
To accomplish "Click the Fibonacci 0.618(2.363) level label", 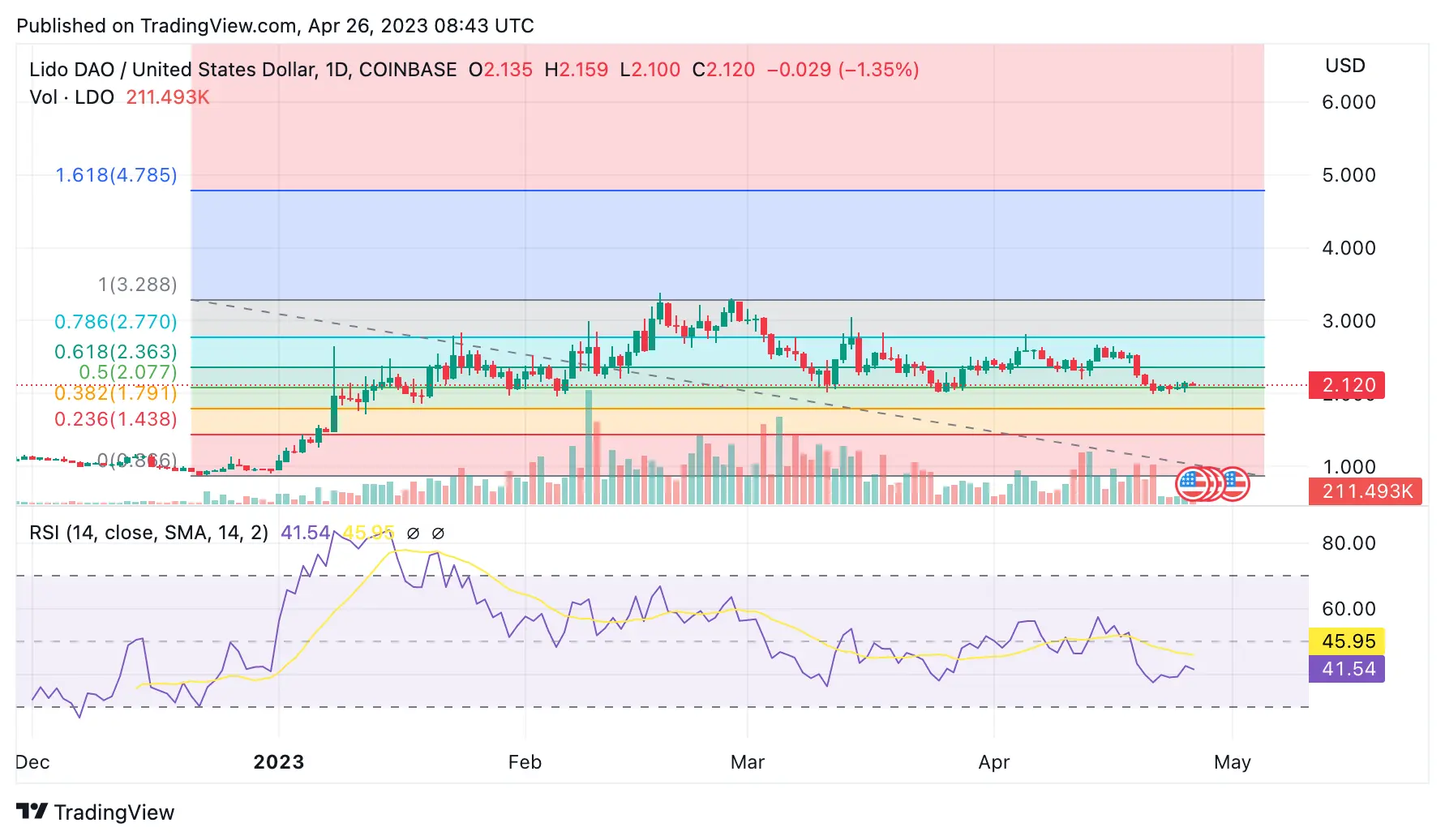I will click(116, 352).
